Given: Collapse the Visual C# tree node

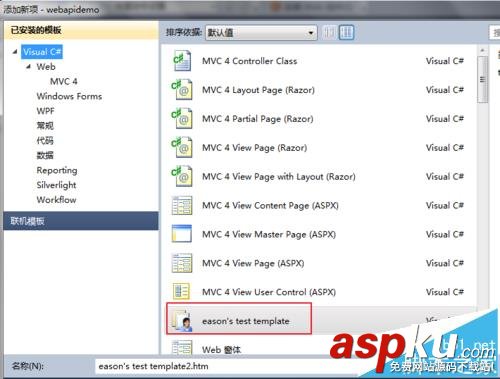Looking at the screenshot, I should [x=15, y=52].
